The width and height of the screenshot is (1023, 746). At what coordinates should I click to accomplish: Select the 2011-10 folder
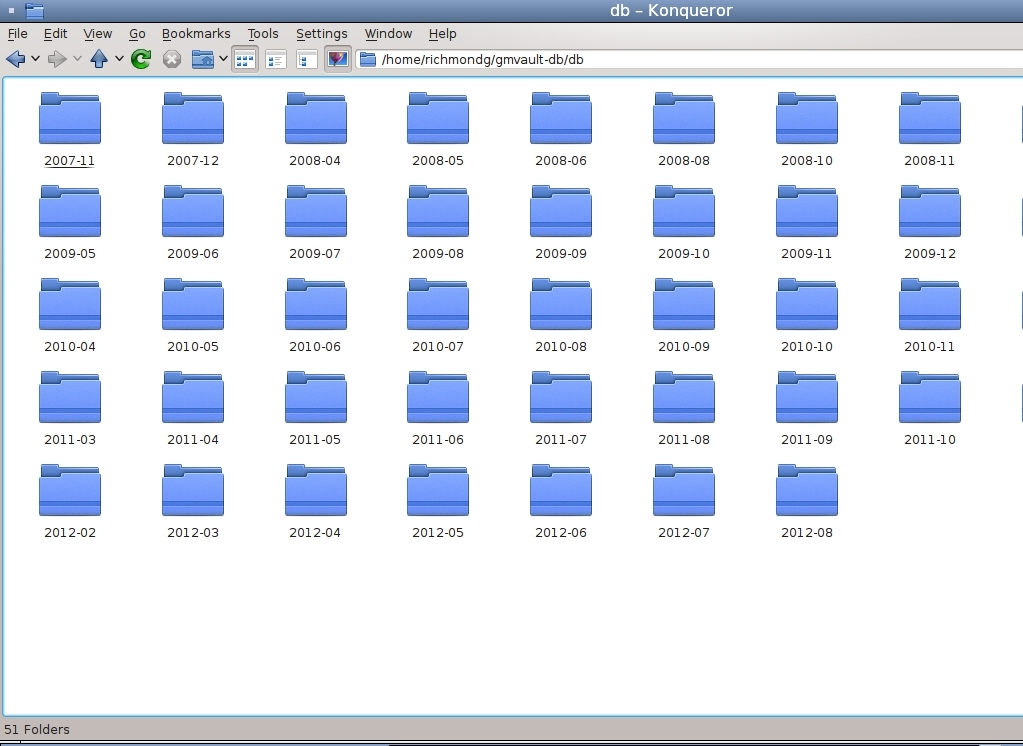(930, 397)
